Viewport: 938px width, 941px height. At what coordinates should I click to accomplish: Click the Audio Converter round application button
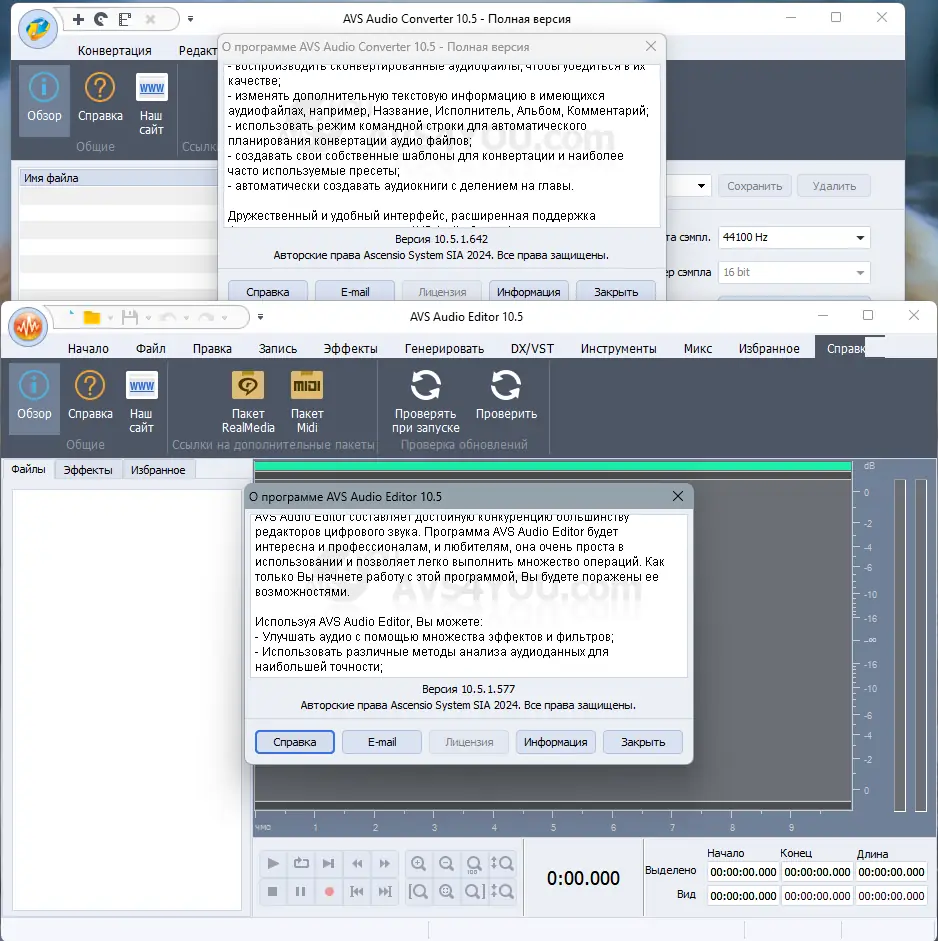click(x=38, y=28)
